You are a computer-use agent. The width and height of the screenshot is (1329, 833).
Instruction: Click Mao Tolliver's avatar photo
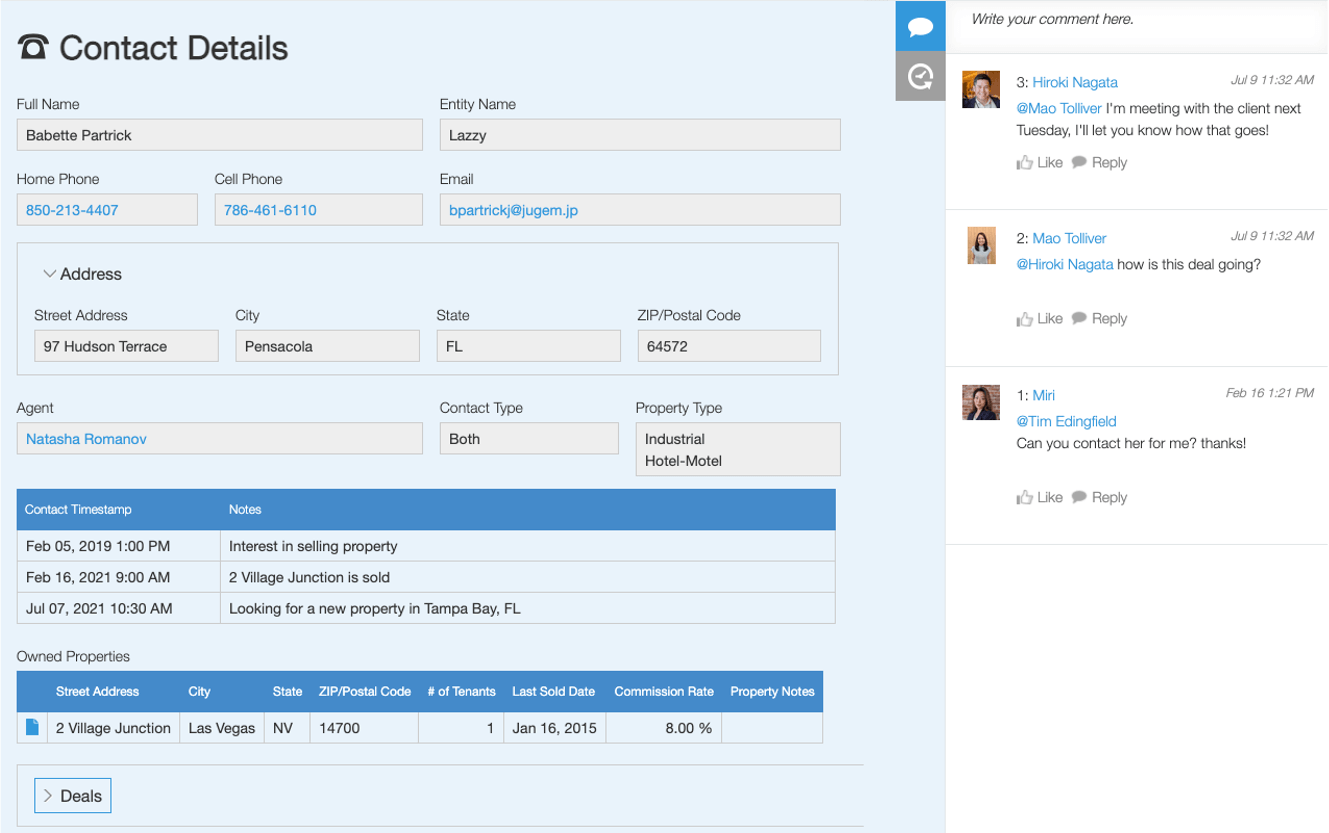pyautogui.click(x=981, y=245)
